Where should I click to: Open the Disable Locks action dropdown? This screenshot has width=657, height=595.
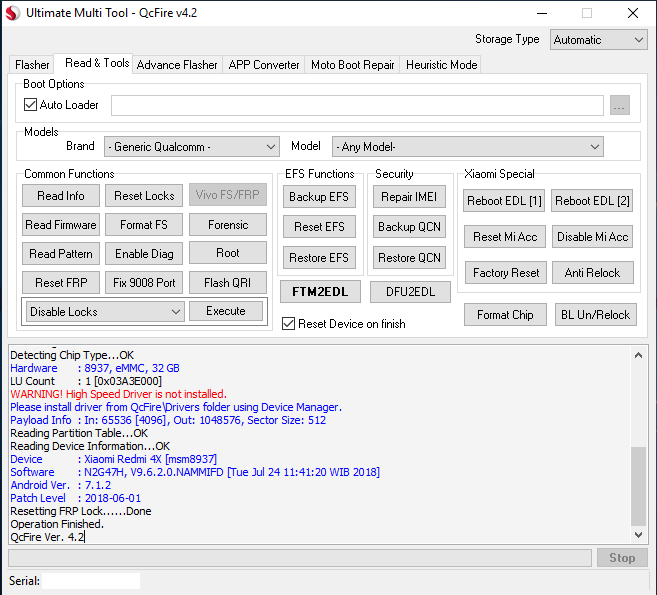105,312
